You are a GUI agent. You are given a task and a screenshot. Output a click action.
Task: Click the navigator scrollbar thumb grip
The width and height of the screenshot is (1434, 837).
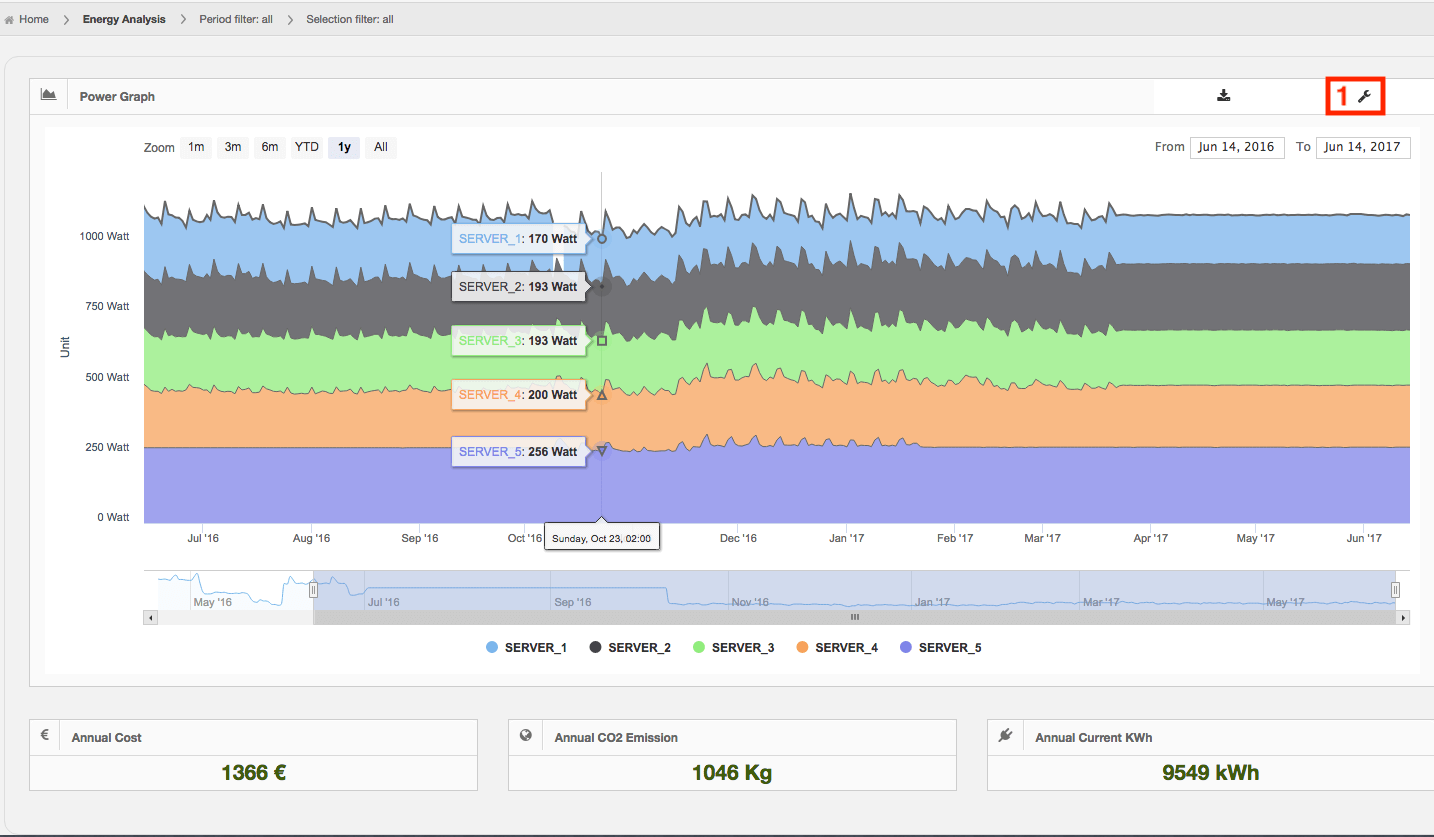click(x=855, y=618)
